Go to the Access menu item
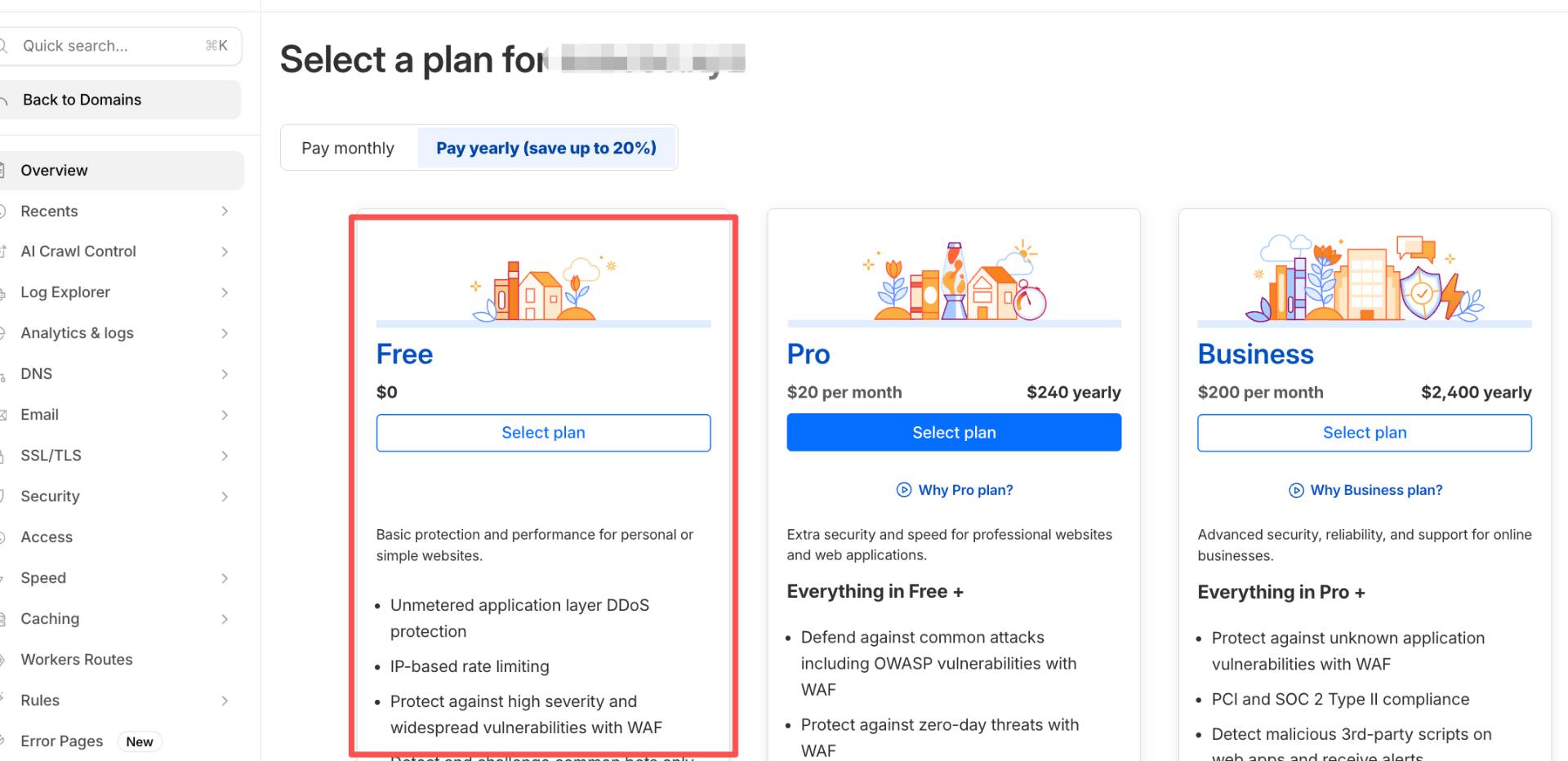This screenshot has height=761, width=1568. [x=47, y=537]
